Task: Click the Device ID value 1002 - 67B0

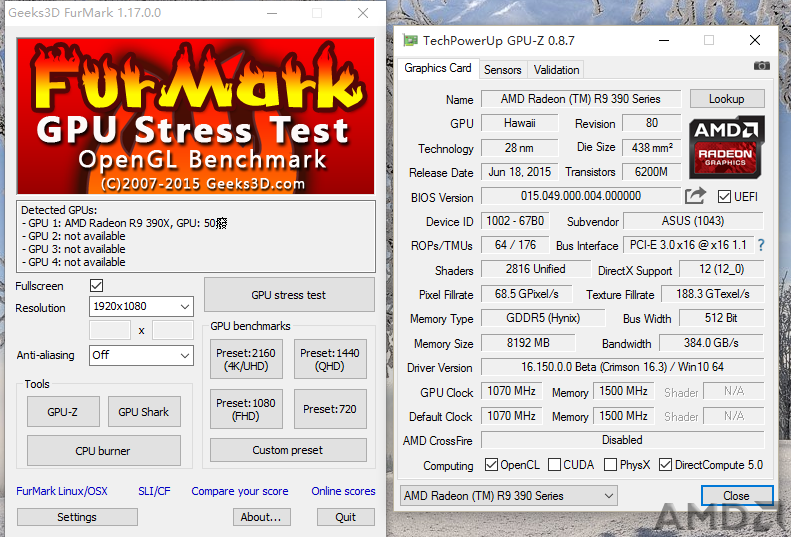Action: [515, 221]
